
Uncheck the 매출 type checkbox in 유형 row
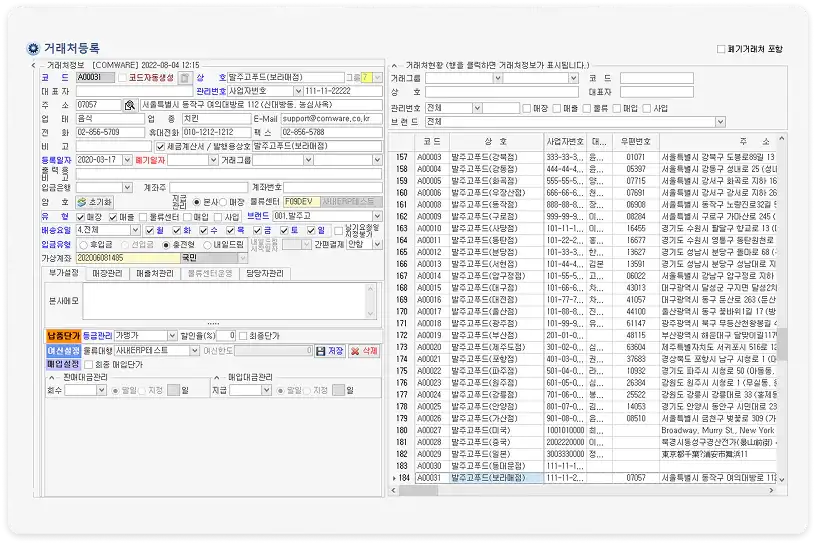(113, 217)
